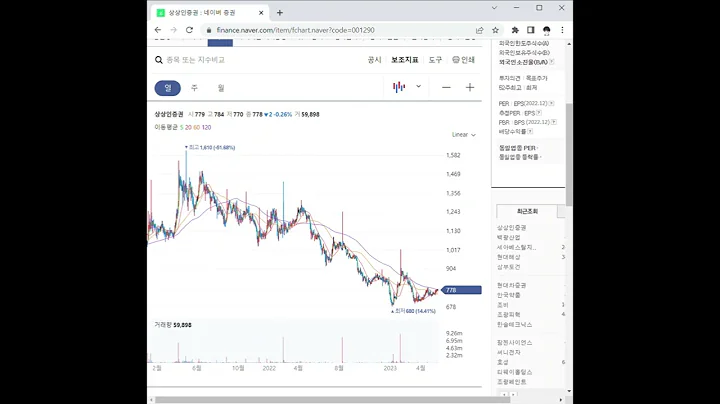Screen dimensions: 720x404
Task: Click the 120 moving average label
Action: 207,128
